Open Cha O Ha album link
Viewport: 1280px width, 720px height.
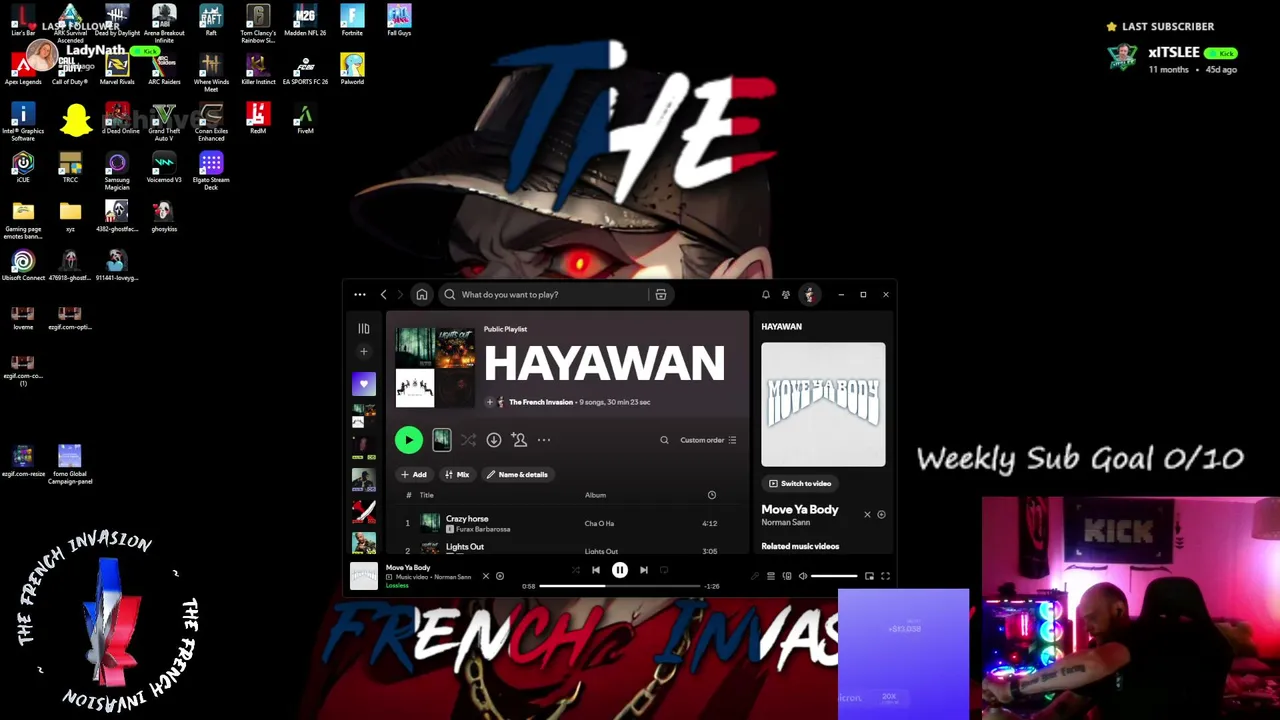pyautogui.click(x=599, y=524)
